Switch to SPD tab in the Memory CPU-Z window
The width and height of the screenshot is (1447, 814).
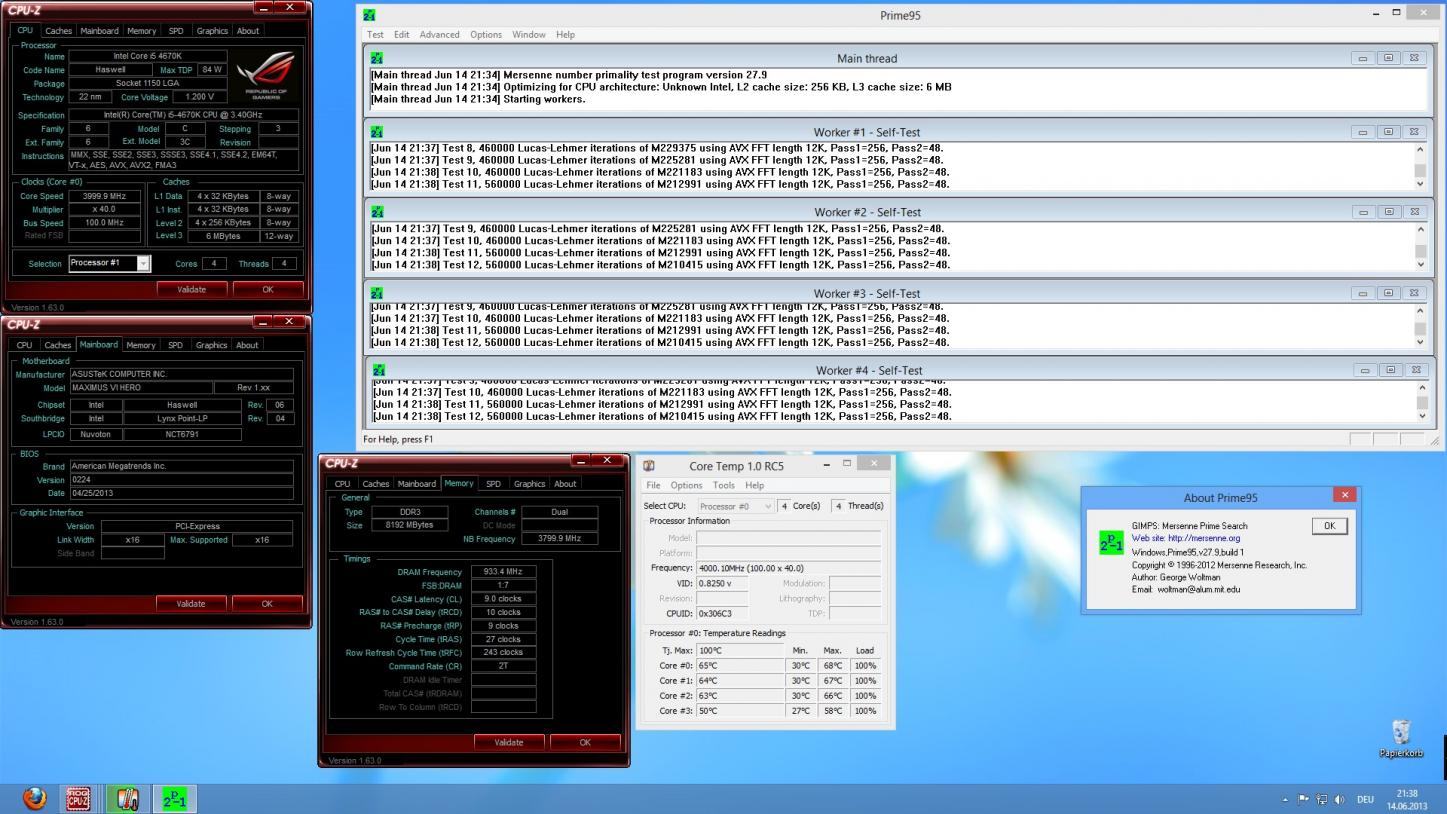coord(493,484)
